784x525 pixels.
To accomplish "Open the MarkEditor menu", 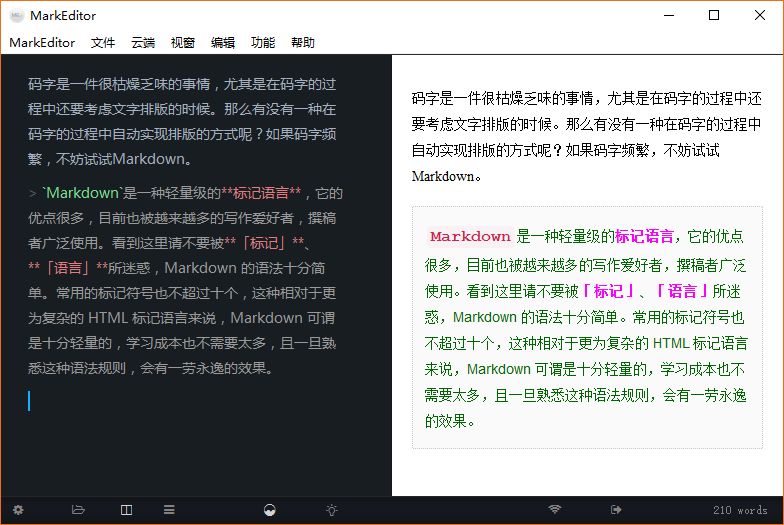I will click(42, 42).
